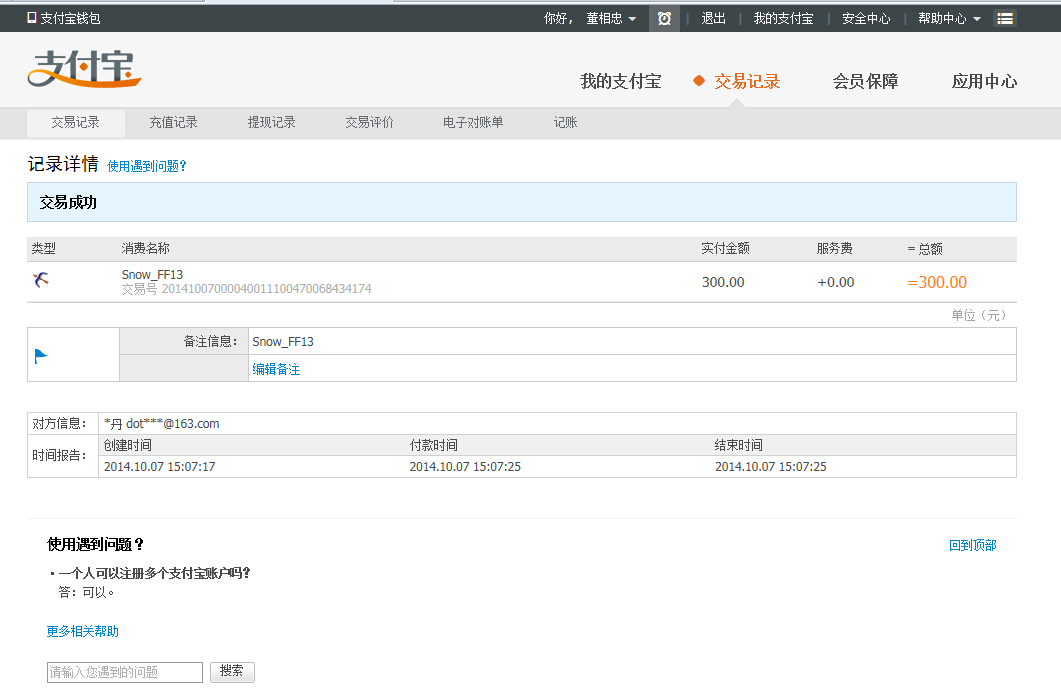Expand the 帮助中心 dropdown
The image size is (1061, 688).
point(949,18)
